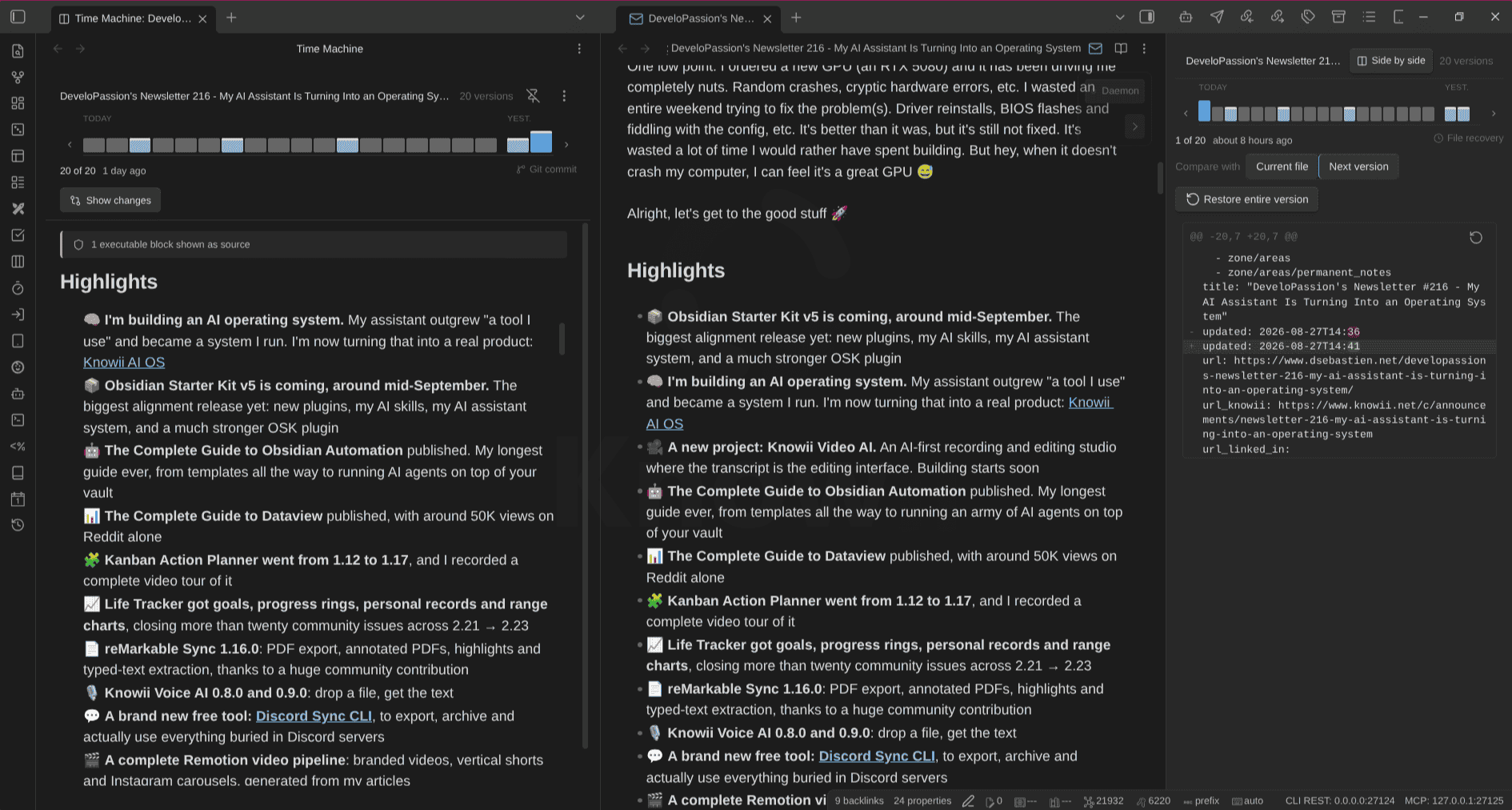
Task: Open new tab in right pane
Action: pyautogui.click(x=796, y=18)
